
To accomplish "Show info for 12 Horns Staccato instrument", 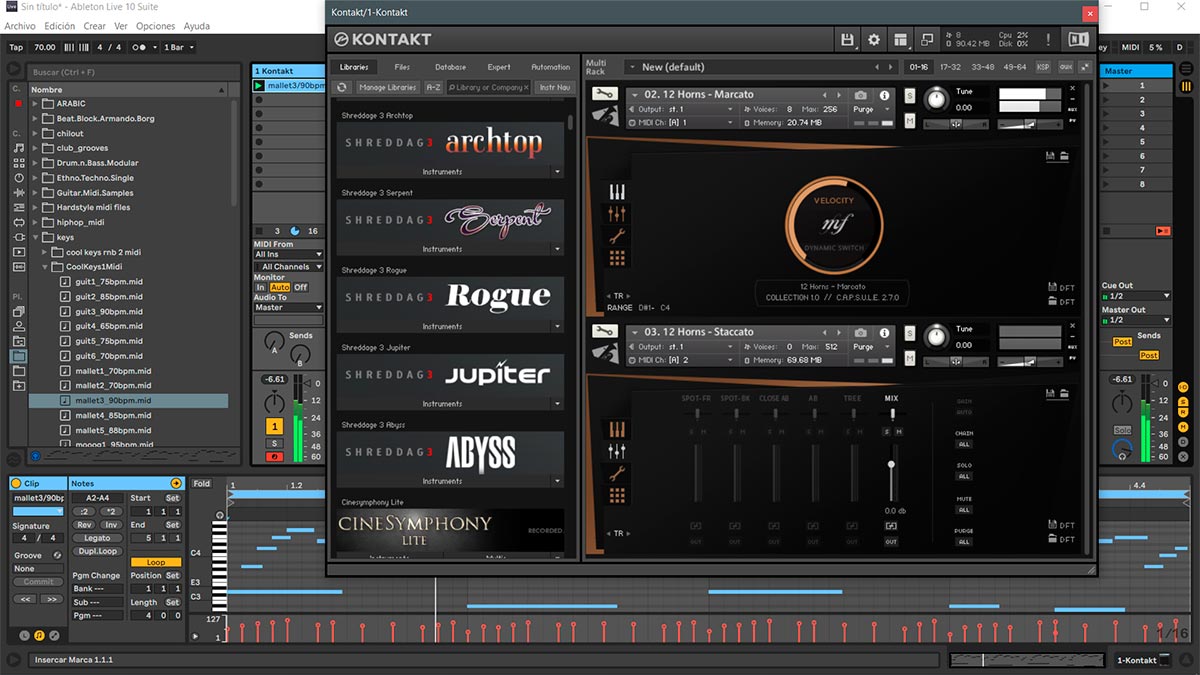I will click(x=884, y=332).
